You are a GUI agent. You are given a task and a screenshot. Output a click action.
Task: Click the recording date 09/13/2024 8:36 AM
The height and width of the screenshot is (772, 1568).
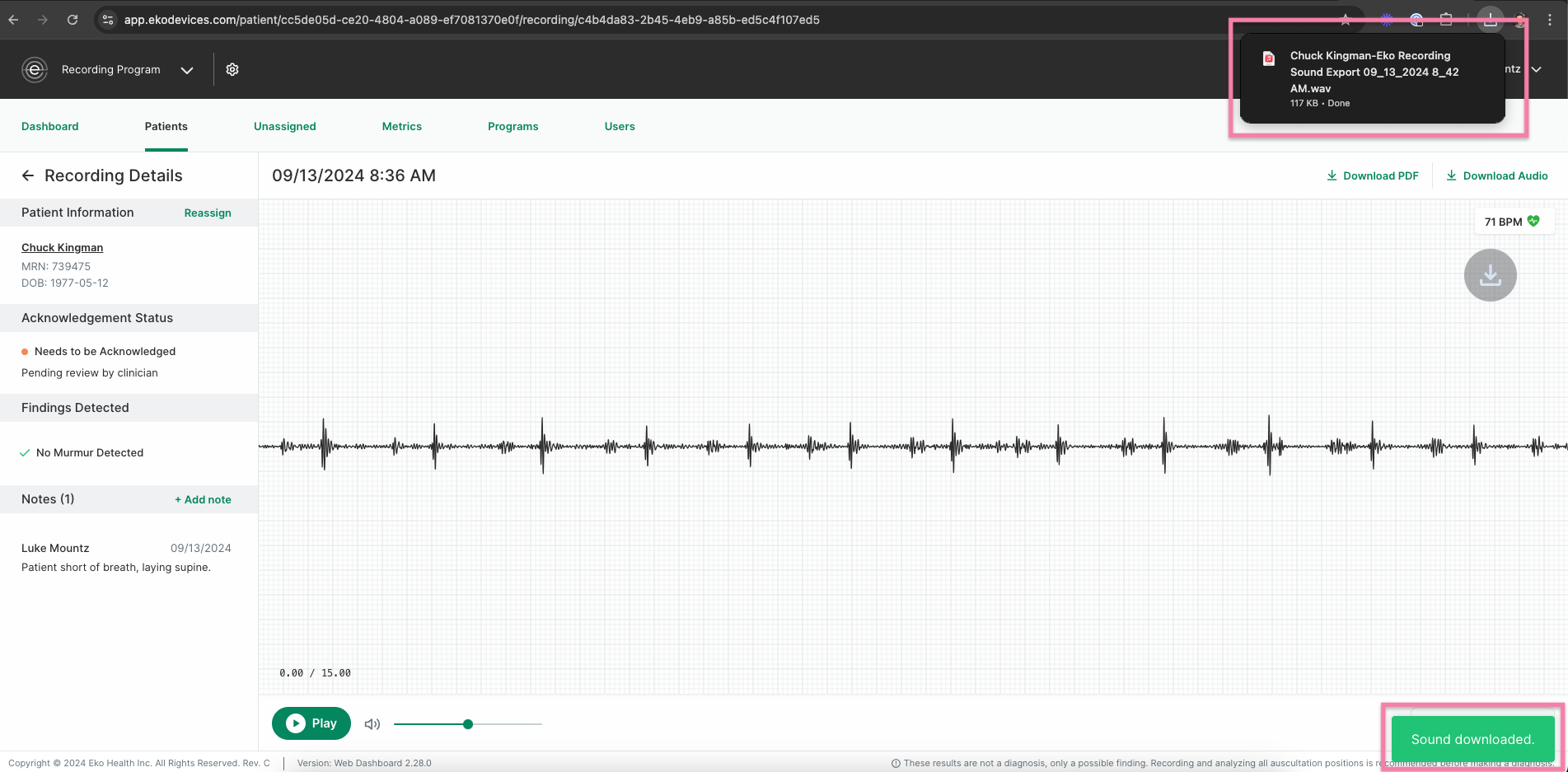click(354, 175)
